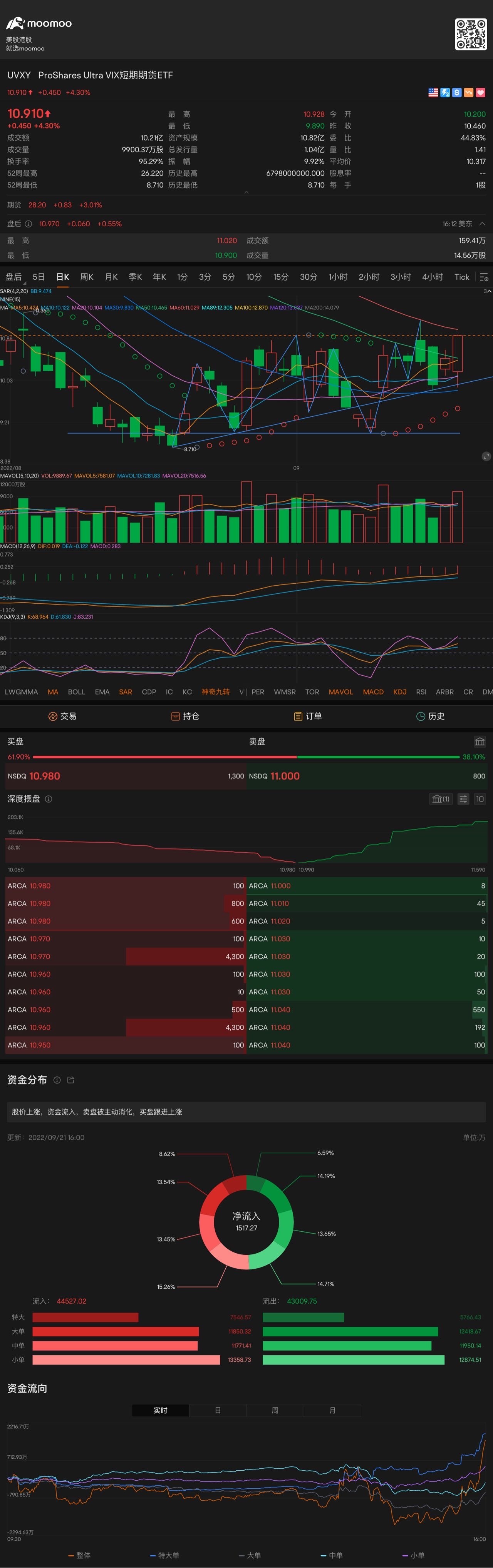The height and width of the screenshot is (1568, 493).
Task: Toggle the RSI indicator
Action: click(x=421, y=692)
